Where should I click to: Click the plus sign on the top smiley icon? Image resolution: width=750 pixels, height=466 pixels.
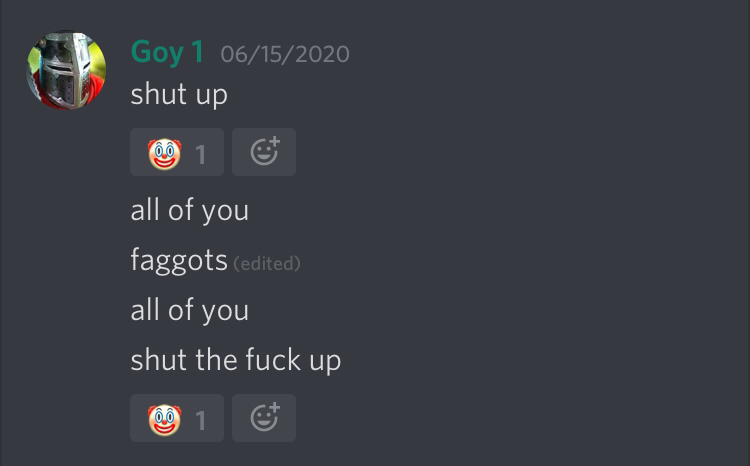(275, 142)
